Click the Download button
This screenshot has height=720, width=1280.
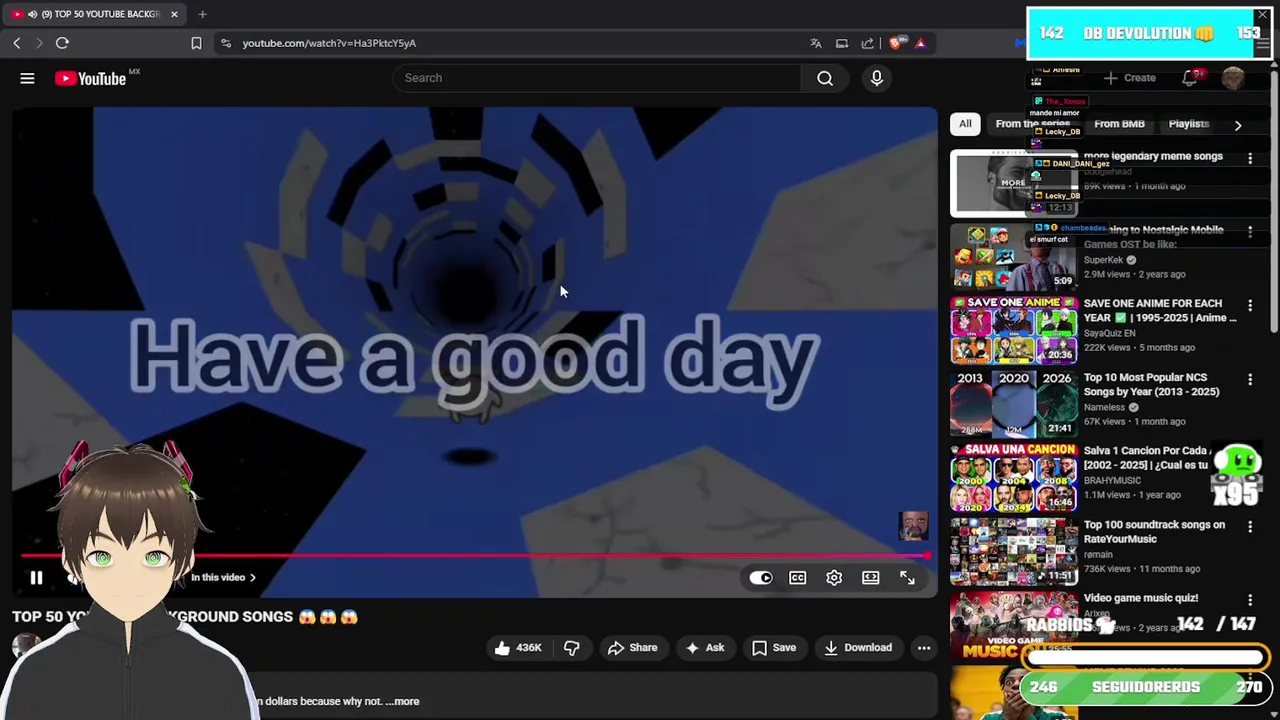pyautogui.click(x=858, y=648)
